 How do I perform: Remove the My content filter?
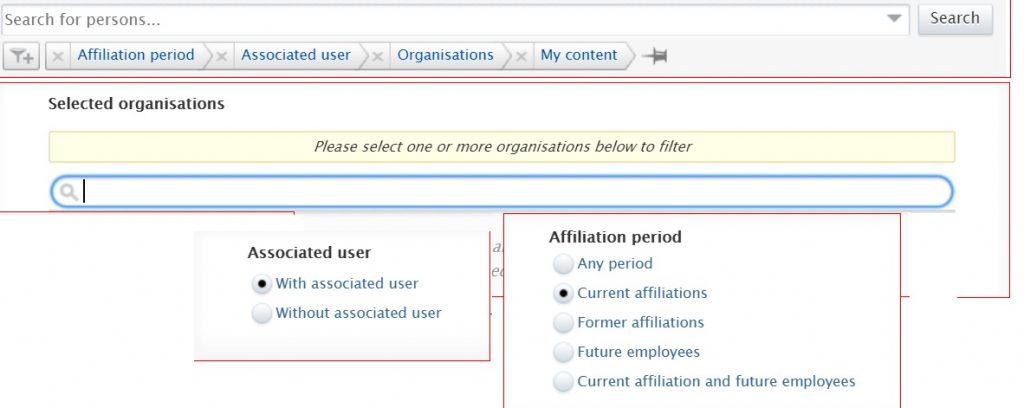click(x=522, y=57)
